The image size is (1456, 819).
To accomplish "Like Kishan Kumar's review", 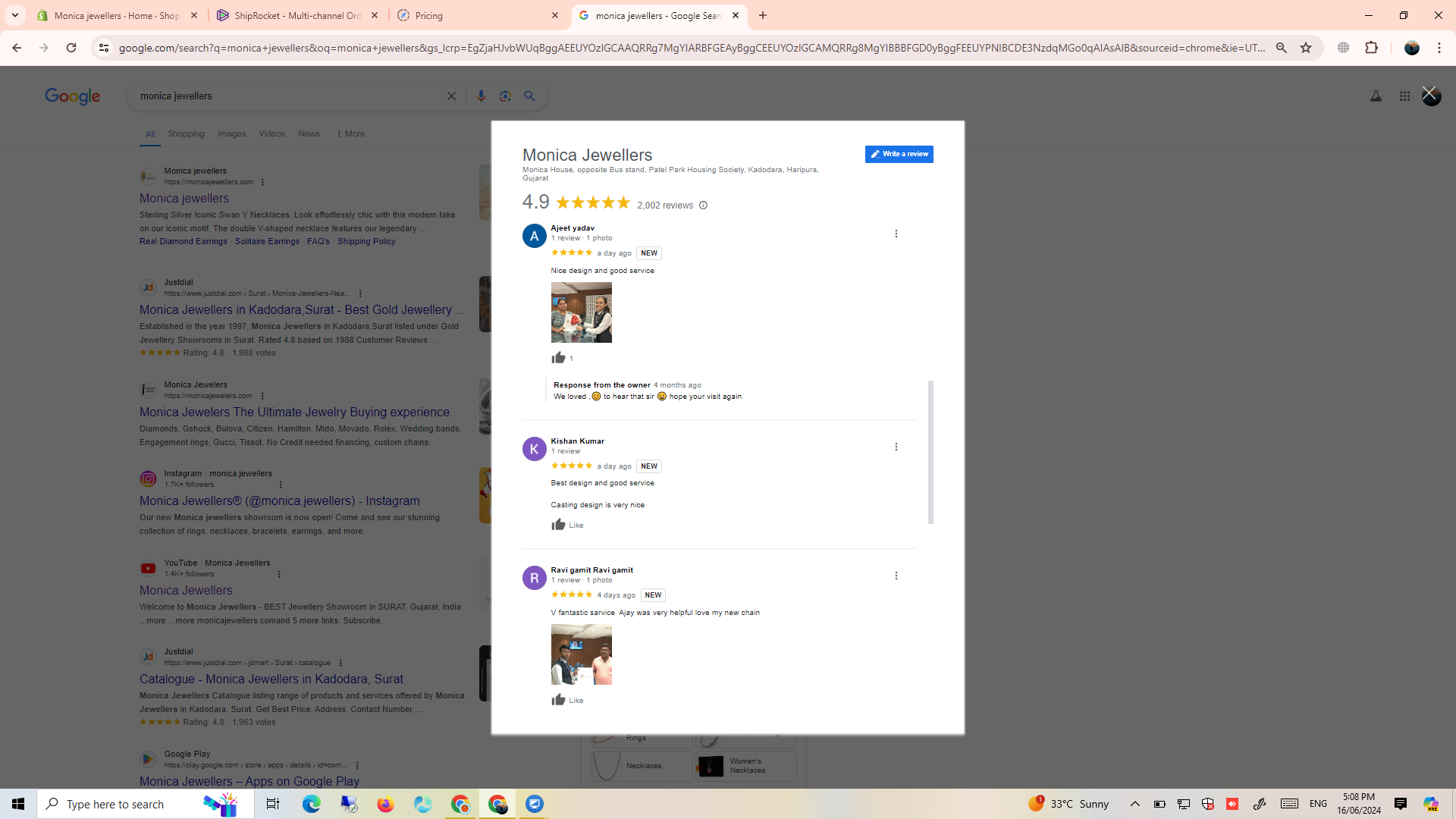I will pyautogui.click(x=558, y=525).
